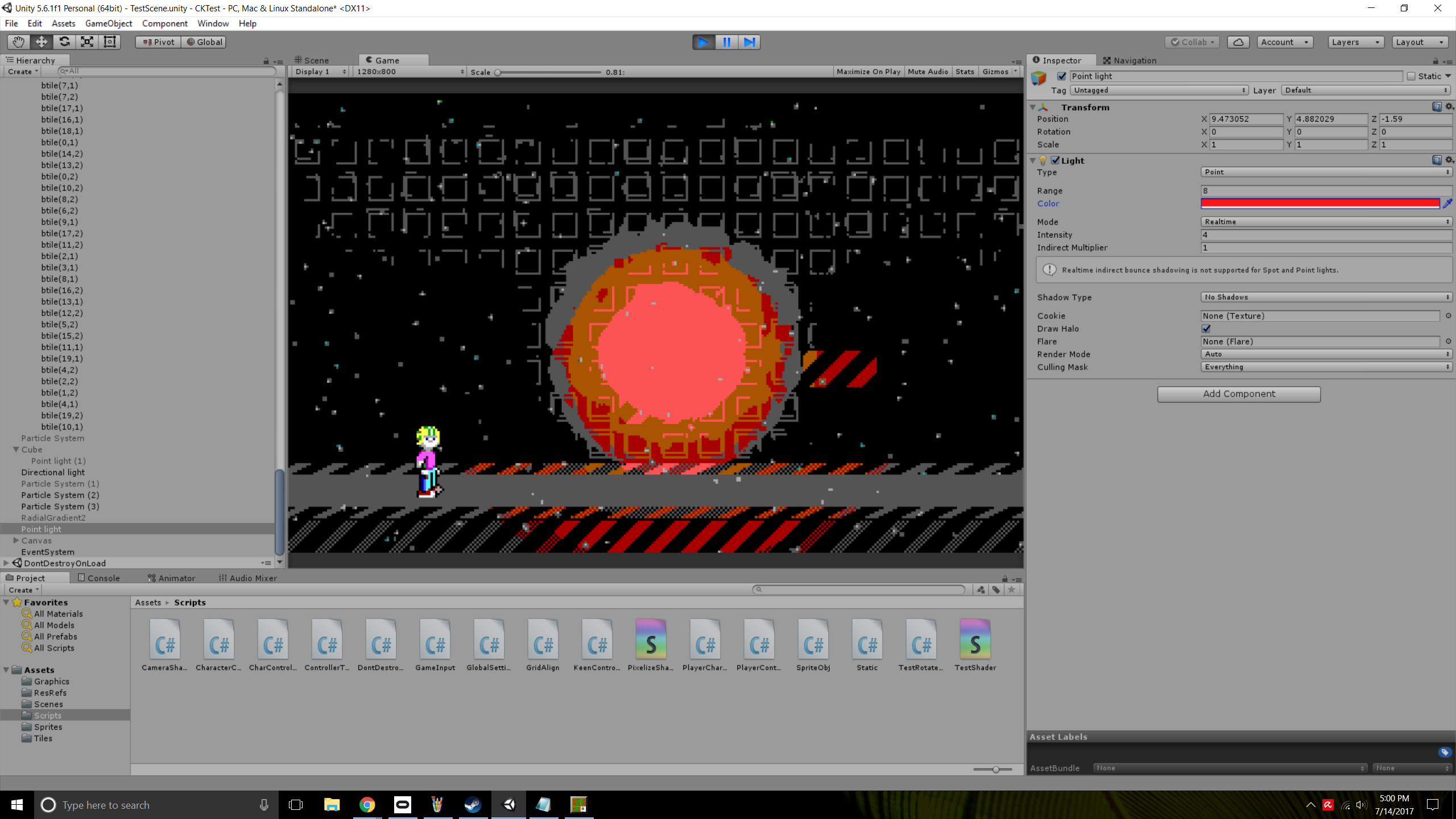
Task: Toggle Maximize On Play
Action: coord(868,72)
